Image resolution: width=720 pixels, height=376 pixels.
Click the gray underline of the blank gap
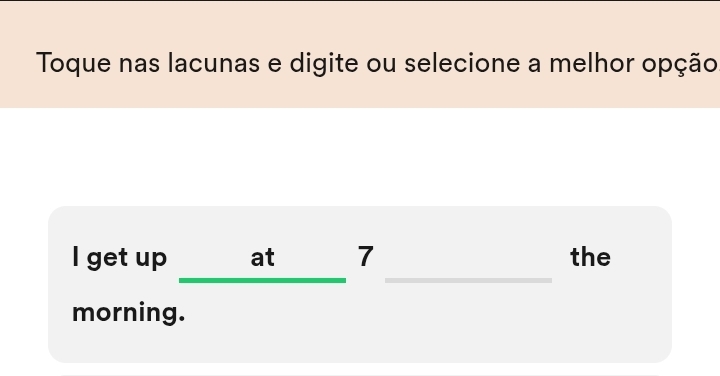[468, 280]
